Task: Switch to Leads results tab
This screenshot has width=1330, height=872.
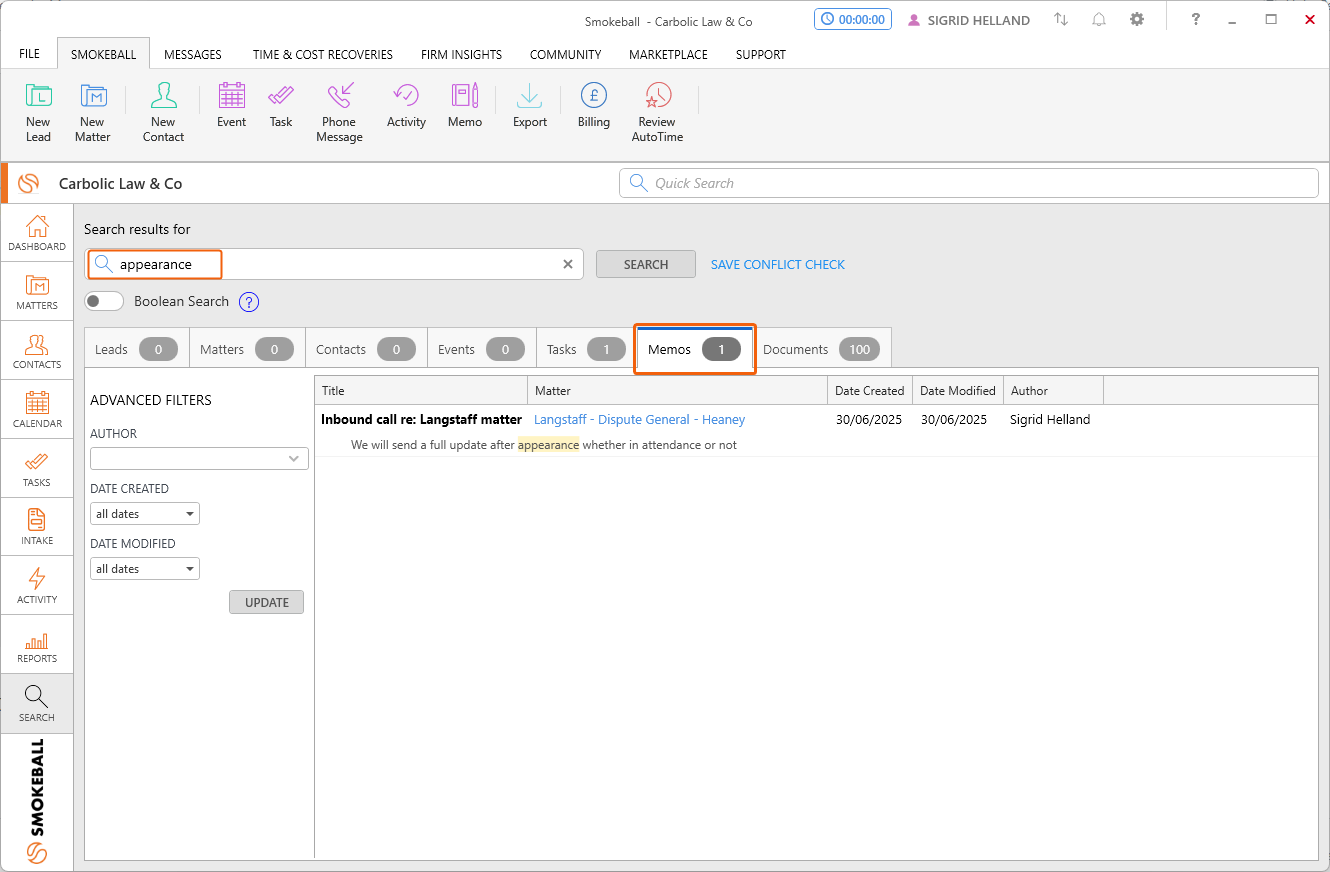Action: coord(136,349)
